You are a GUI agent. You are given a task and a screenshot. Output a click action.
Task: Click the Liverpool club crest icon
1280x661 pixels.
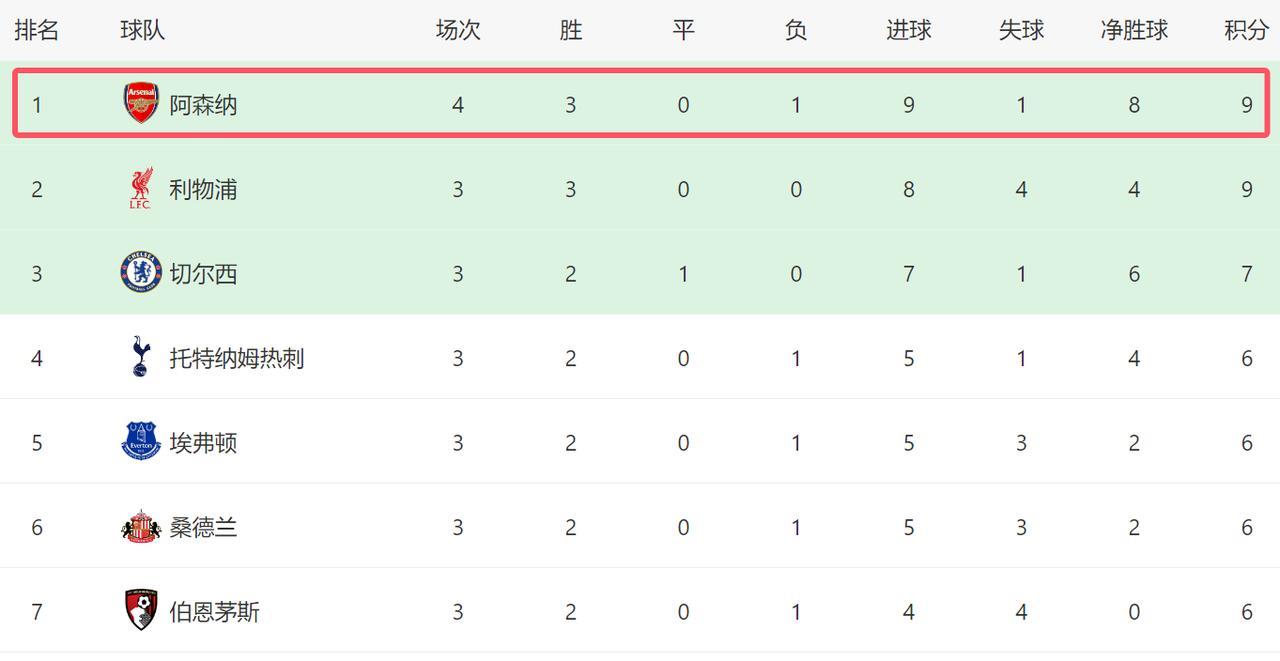141,189
